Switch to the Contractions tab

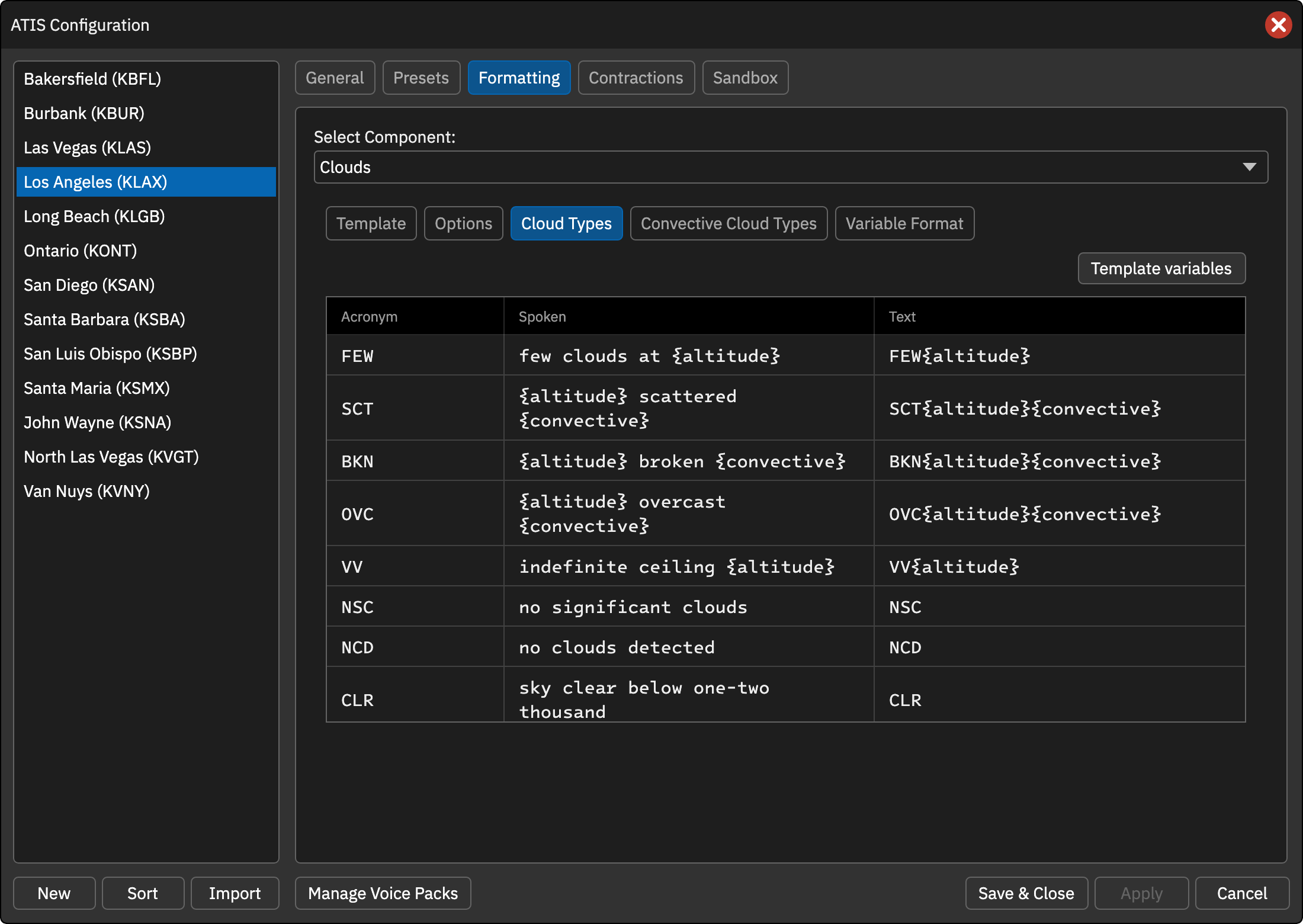tap(636, 78)
